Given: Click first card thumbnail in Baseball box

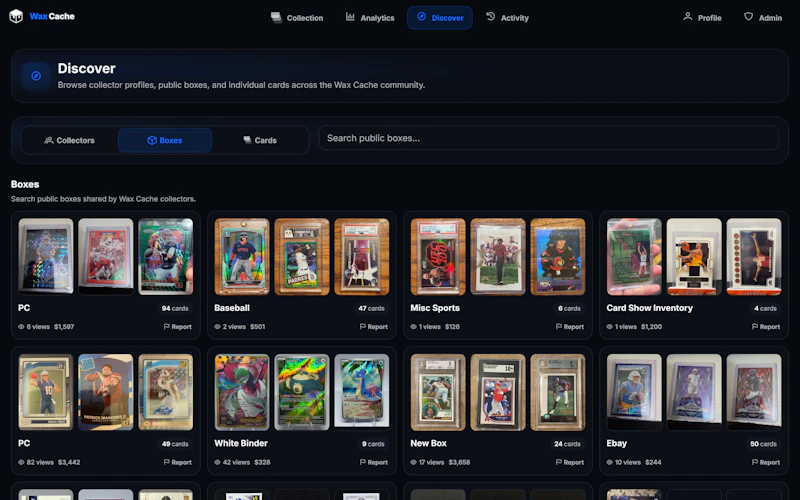Looking at the screenshot, I should coord(242,257).
